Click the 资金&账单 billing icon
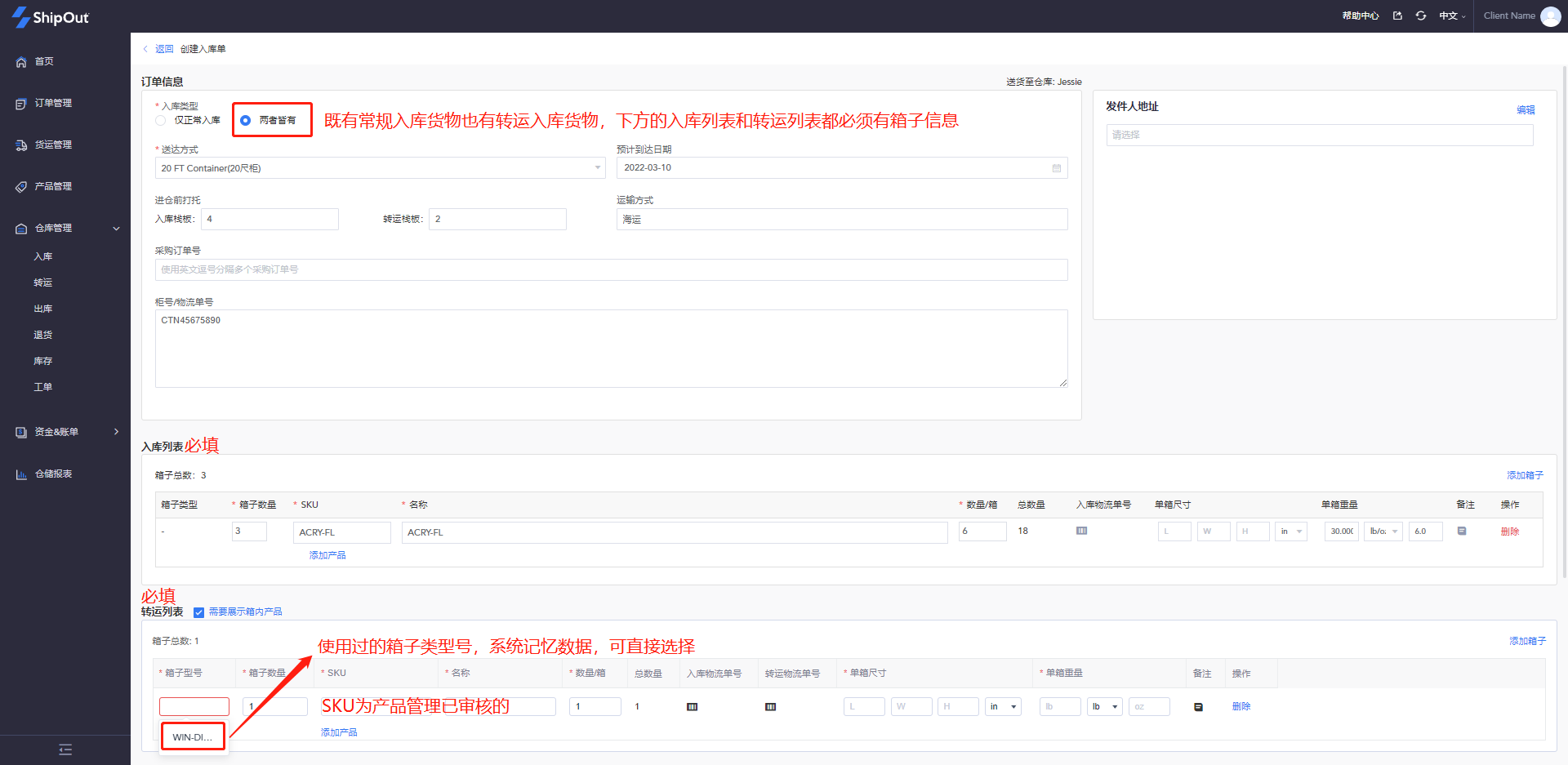Image resolution: width=1568 pixels, height=765 pixels. (21, 432)
